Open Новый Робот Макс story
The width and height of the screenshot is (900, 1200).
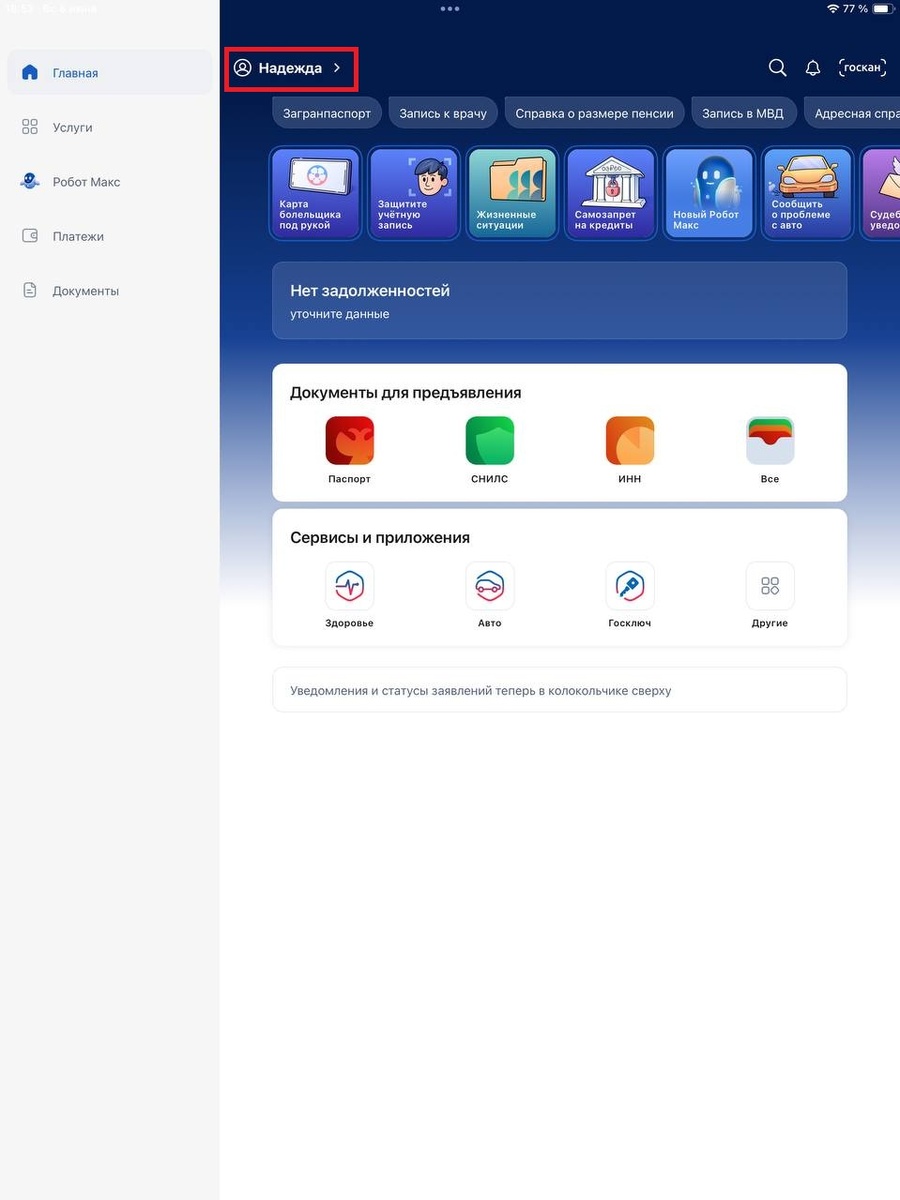(x=709, y=193)
